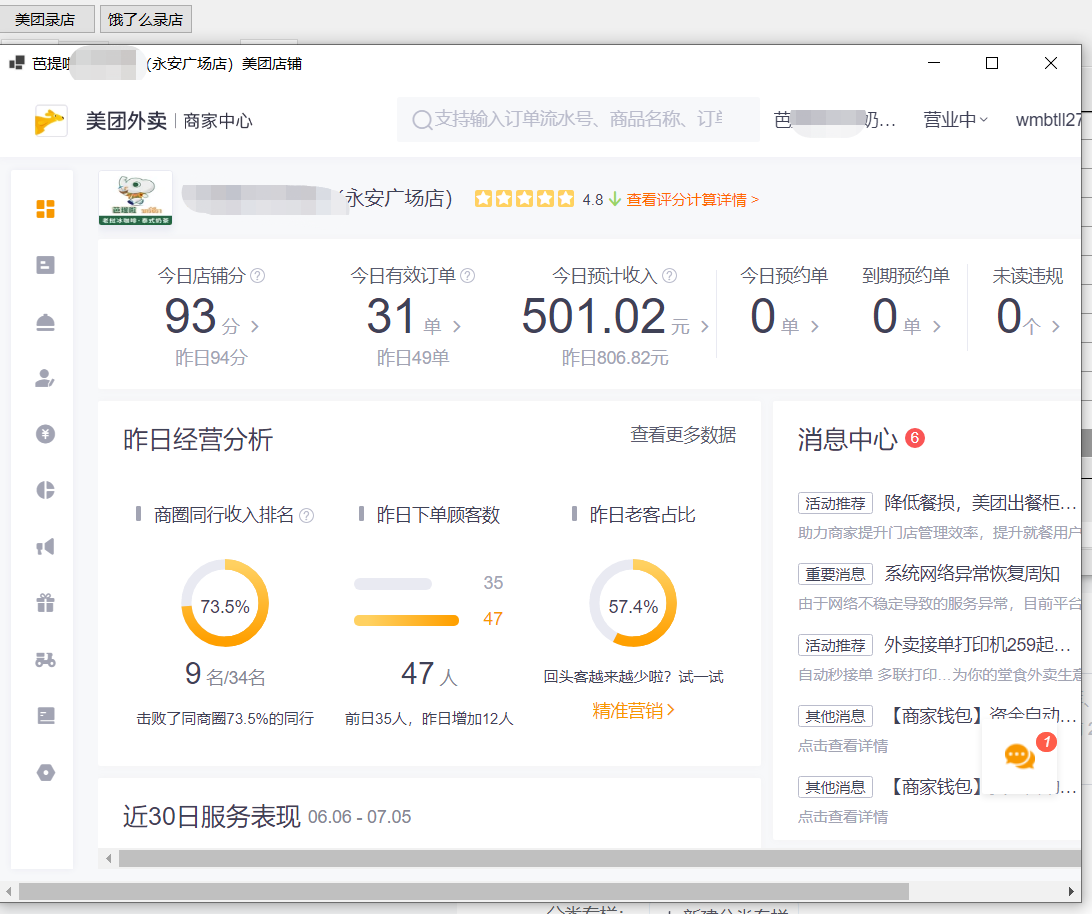
Task: Click the first 其他消息 tag
Action: (835, 716)
